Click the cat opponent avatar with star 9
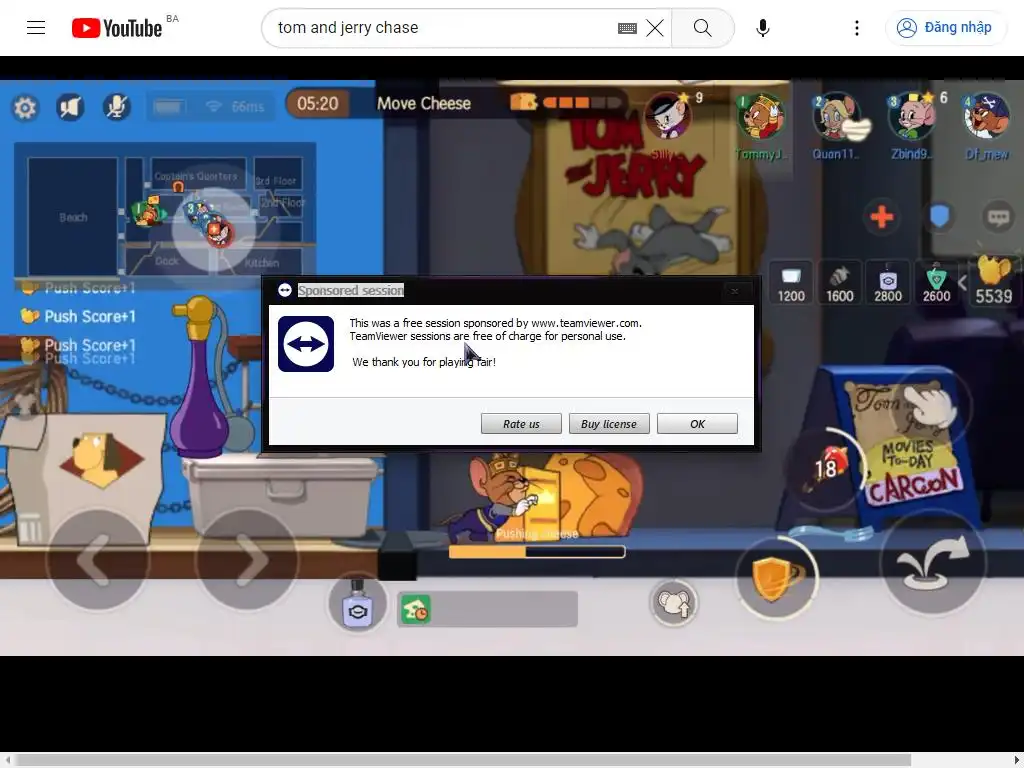 (x=667, y=116)
